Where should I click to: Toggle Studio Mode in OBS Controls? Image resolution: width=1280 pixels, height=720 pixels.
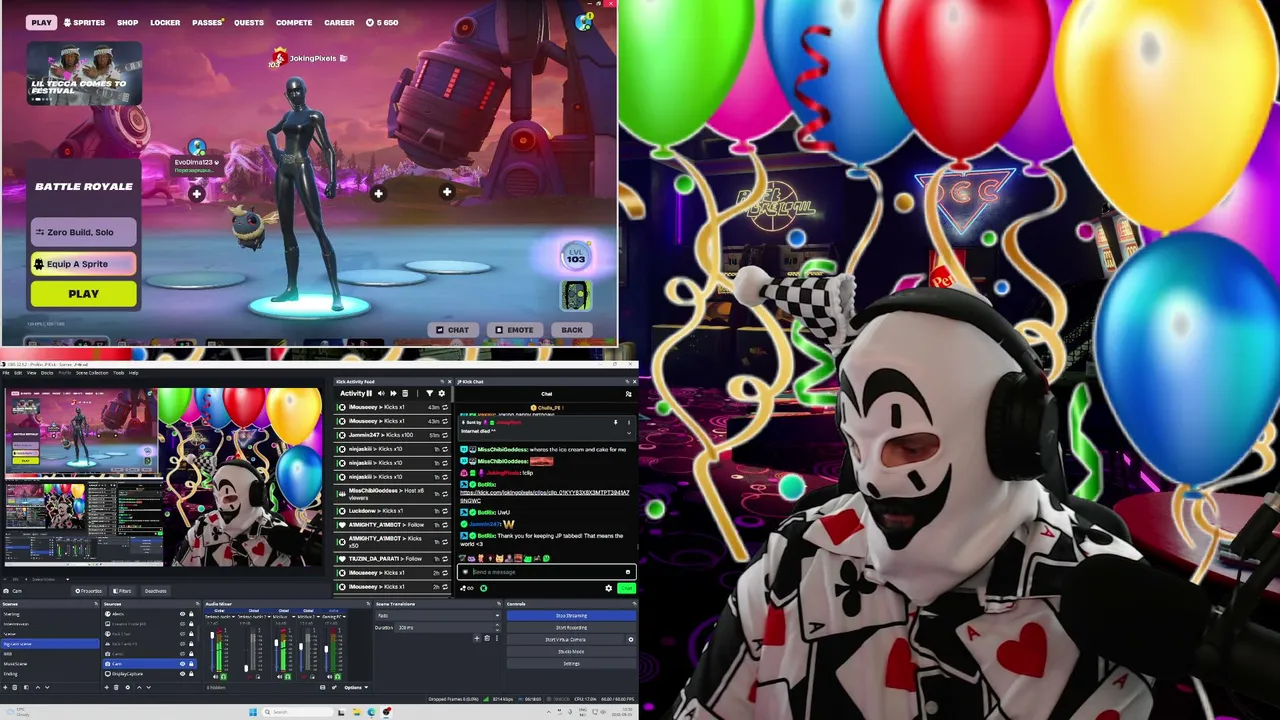tap(571, 651)
